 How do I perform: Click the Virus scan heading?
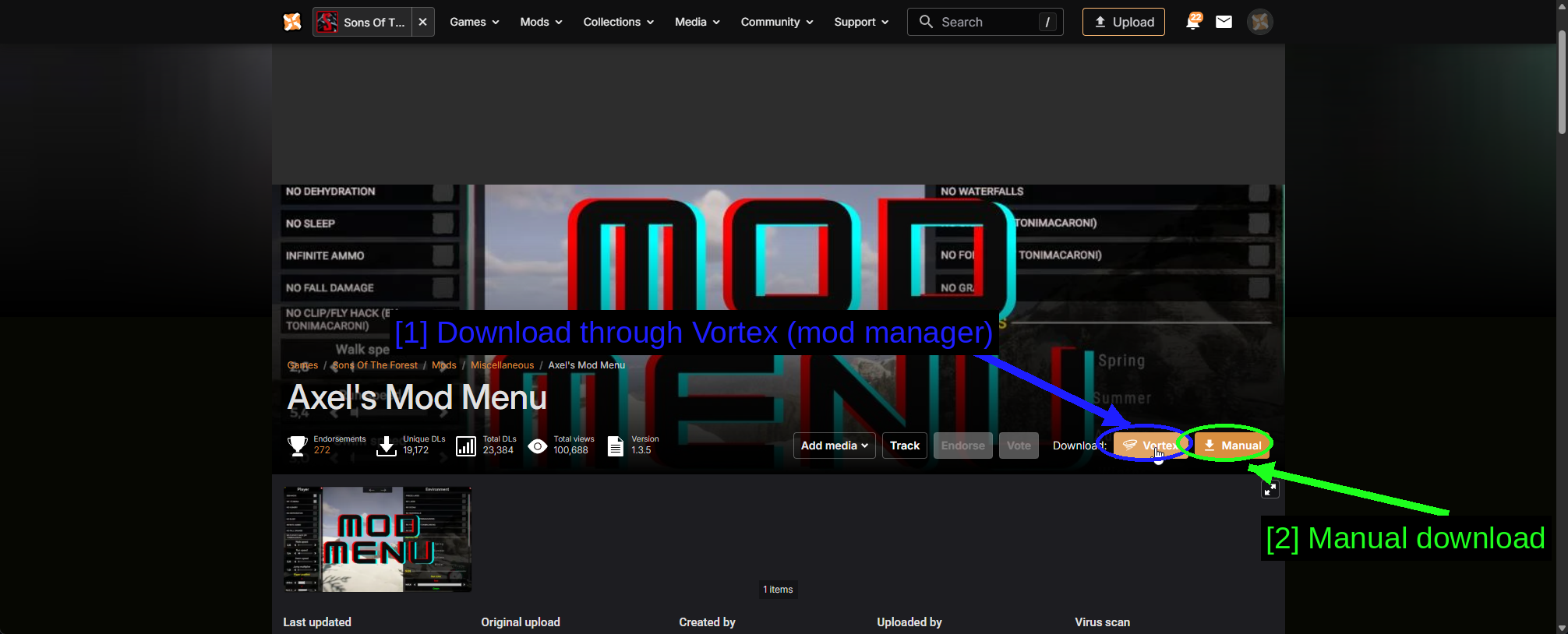coord(1102,622)
